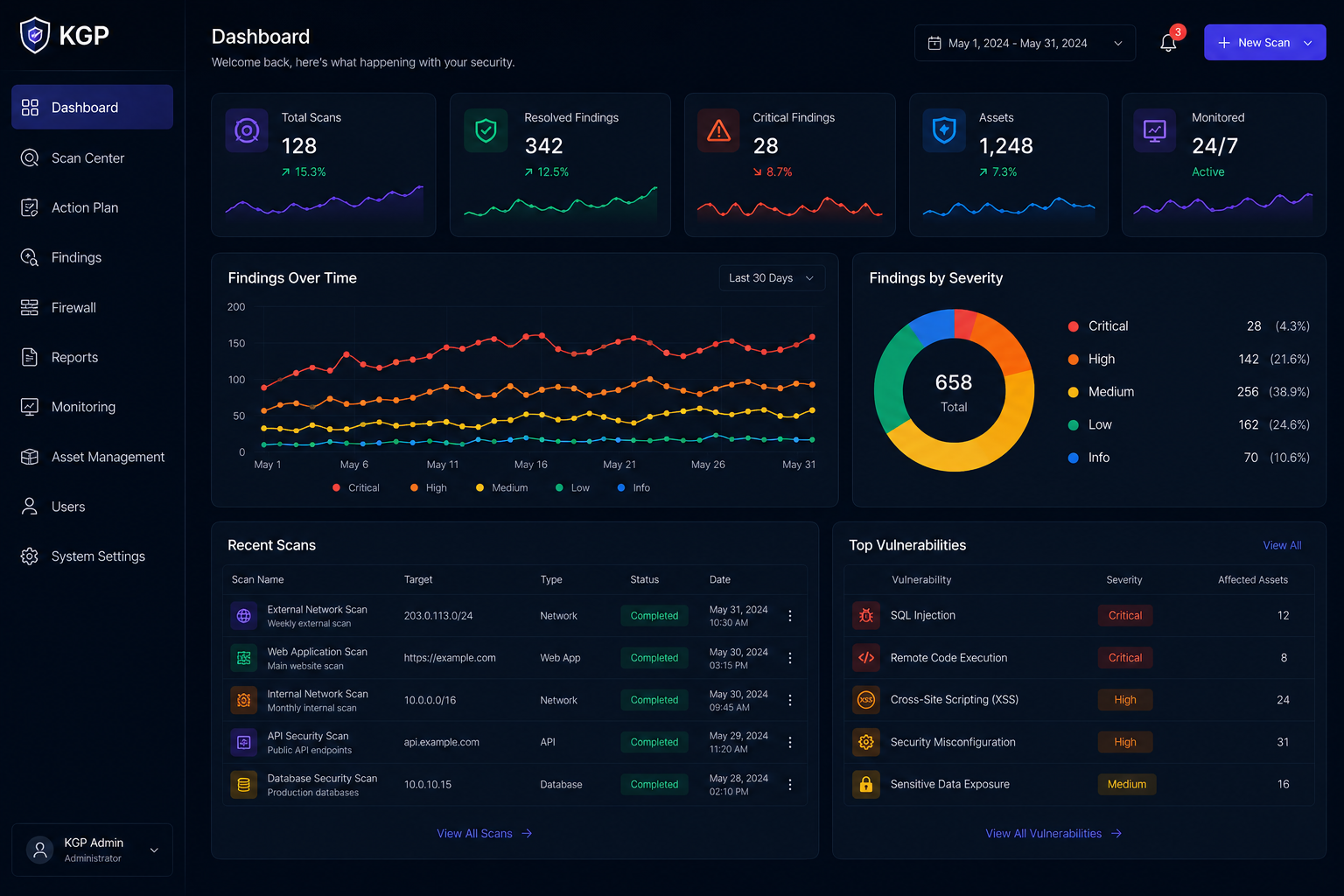This screenshot has width=1344, height=896.
Task: Click the Medium badge for Sensitive Data Exposure
Action: click(x=1127, y=785)
